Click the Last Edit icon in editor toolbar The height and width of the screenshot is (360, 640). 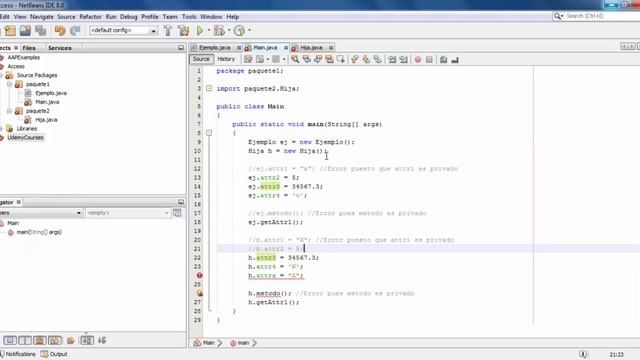[248, 60]
